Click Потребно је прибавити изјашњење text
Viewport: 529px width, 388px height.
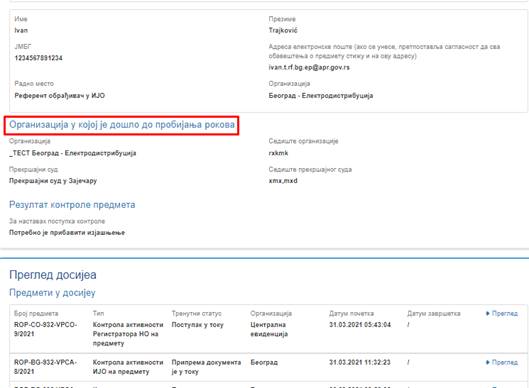click(x=67, y=232)
